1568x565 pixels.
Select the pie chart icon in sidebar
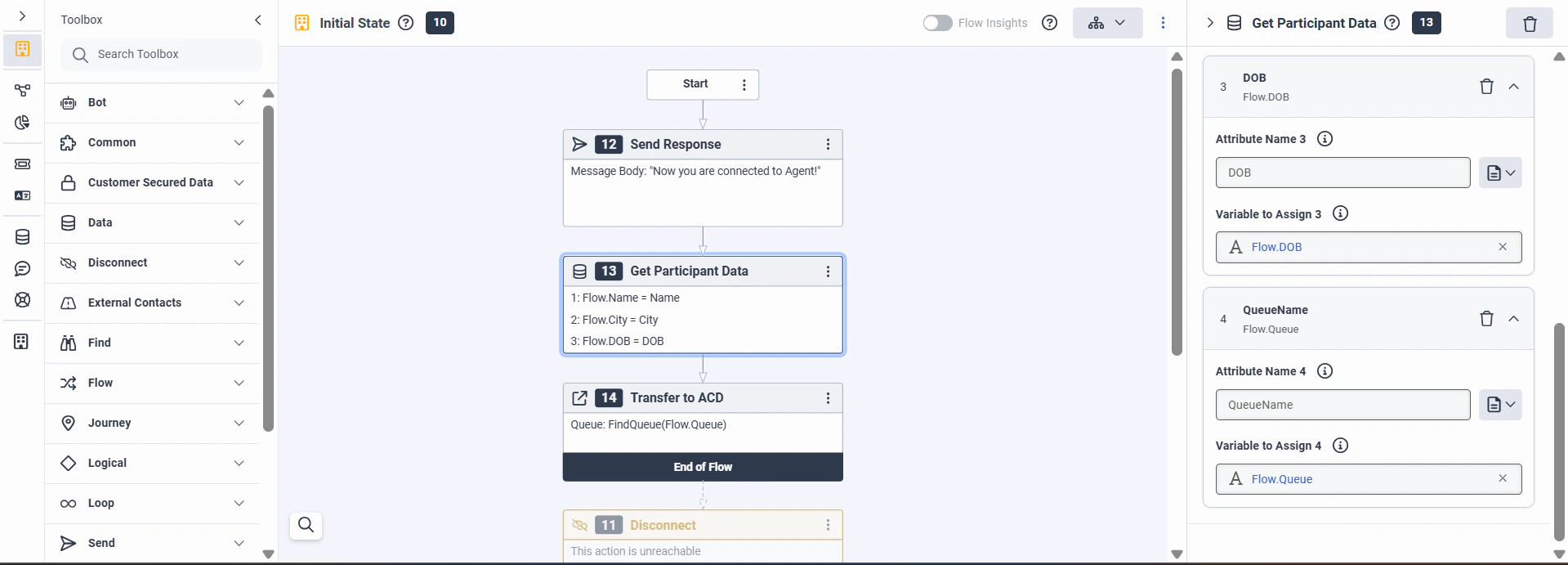point(22,123)
